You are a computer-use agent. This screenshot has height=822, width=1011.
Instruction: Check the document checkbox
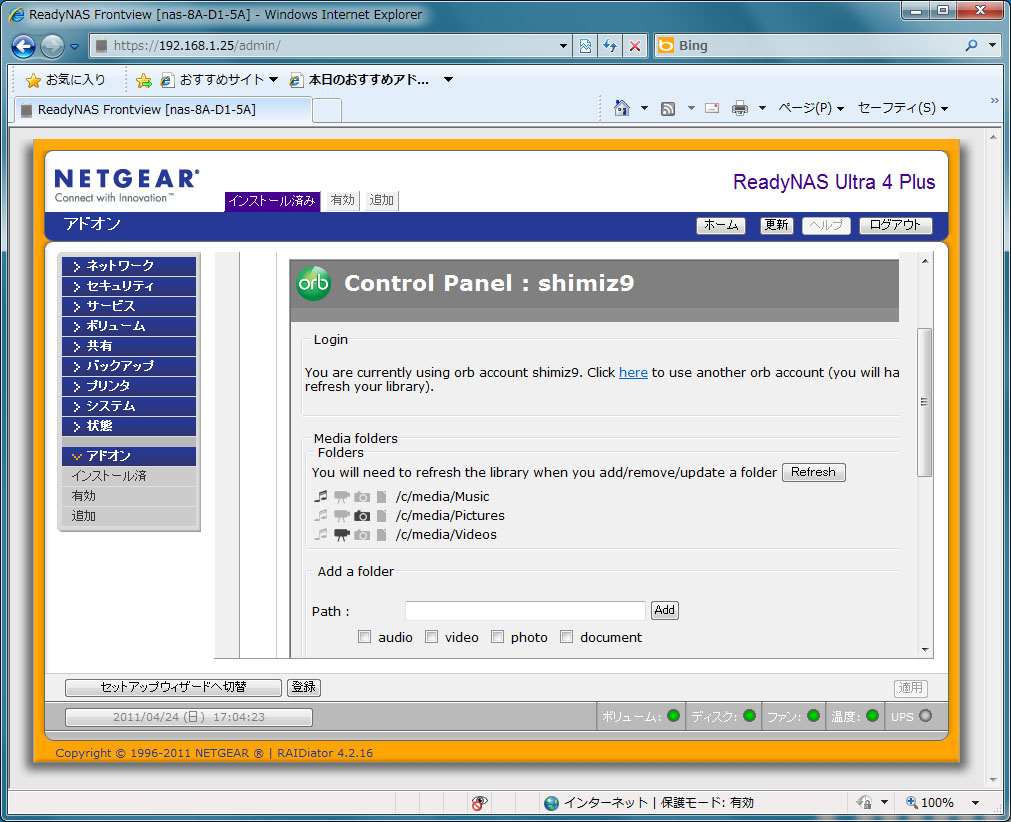point(567,637)
